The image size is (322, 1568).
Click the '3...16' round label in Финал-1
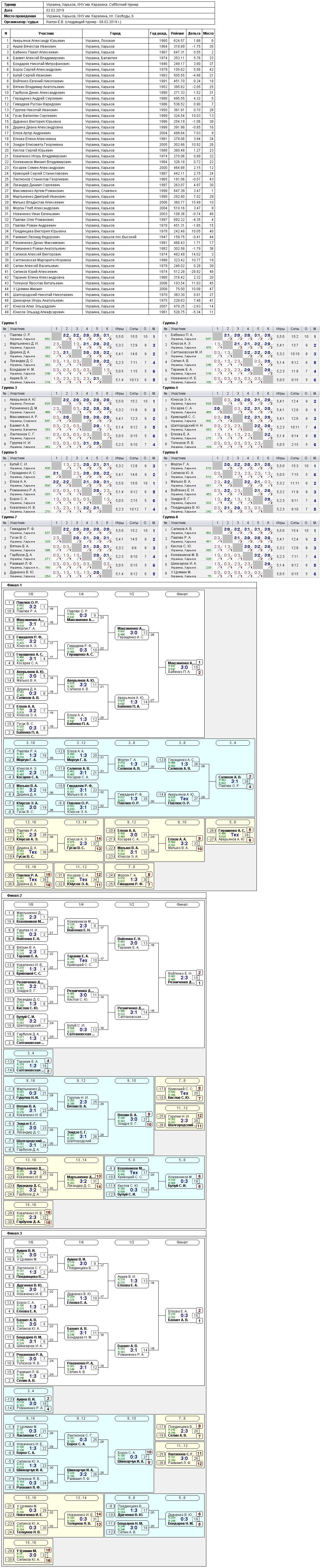(30, 743)
